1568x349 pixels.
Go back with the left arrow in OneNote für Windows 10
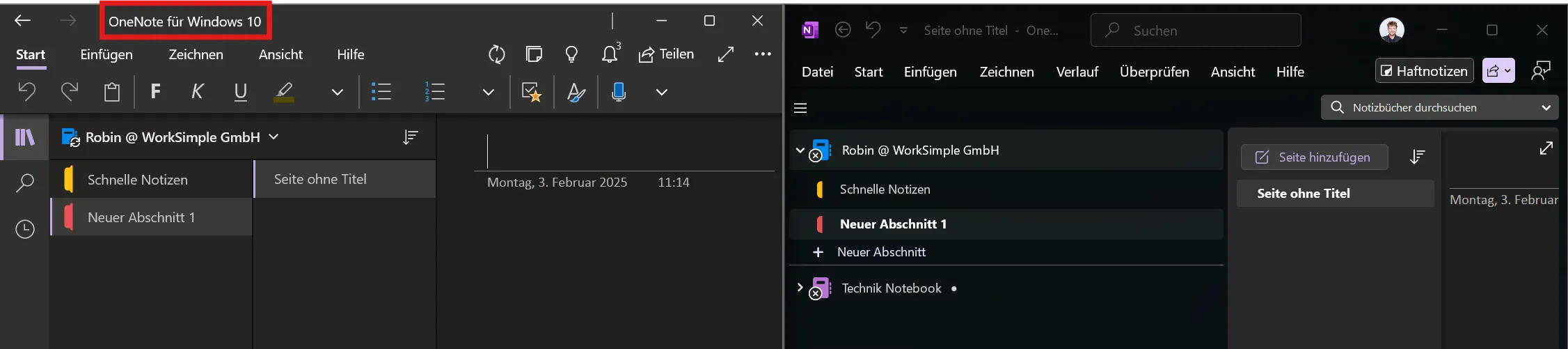(x=23, y=21)
